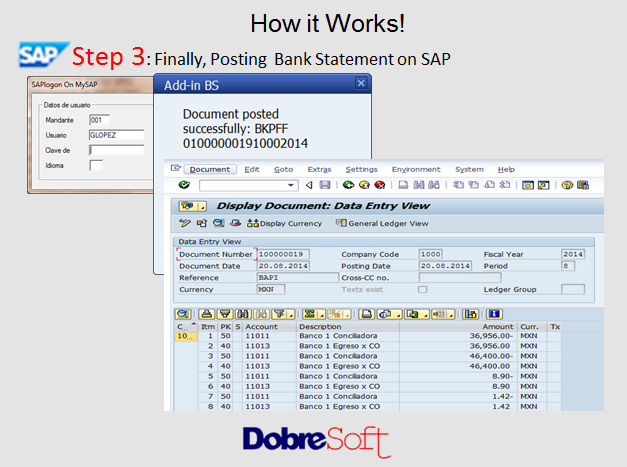The width and height of the screenshot is (627, 467).
Task: Select item 4 account cell 11013
Action: [x=270, y=366]
